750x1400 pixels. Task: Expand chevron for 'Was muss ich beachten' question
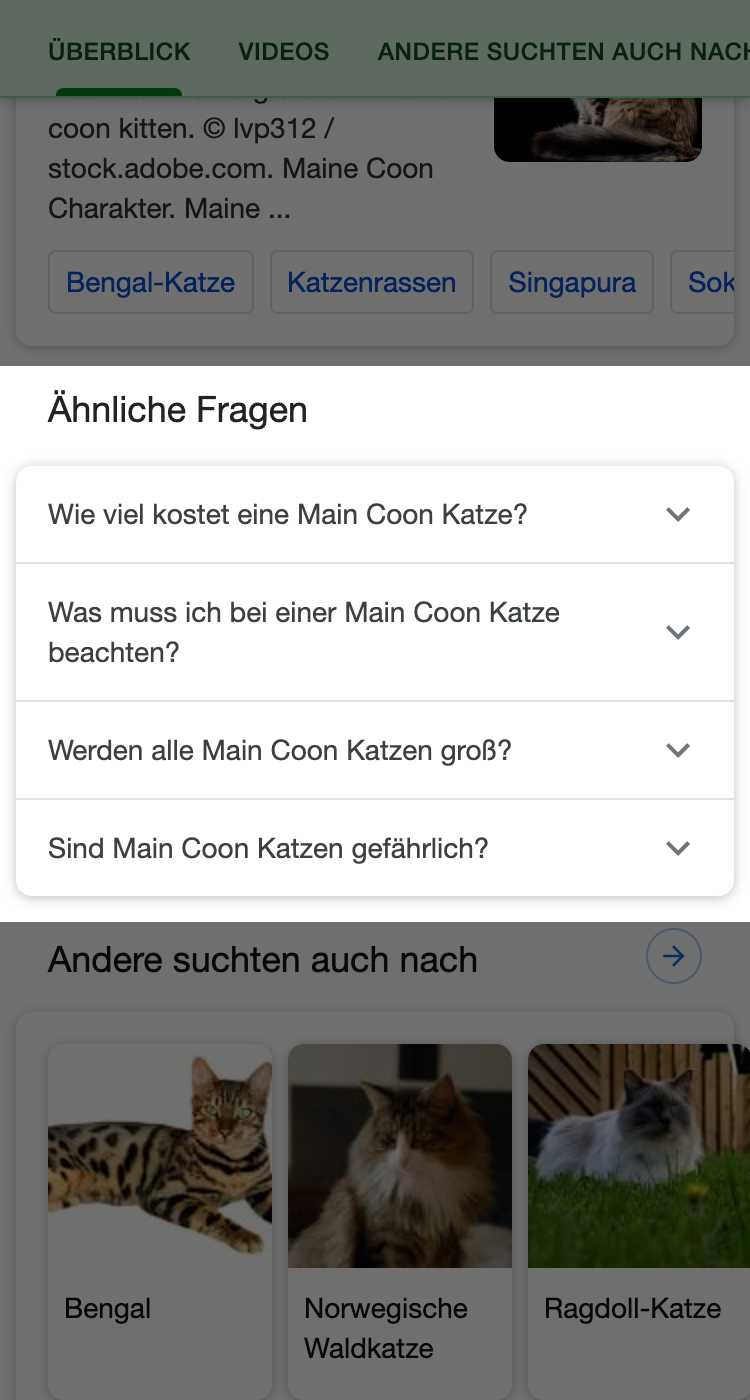click(678, 632)
